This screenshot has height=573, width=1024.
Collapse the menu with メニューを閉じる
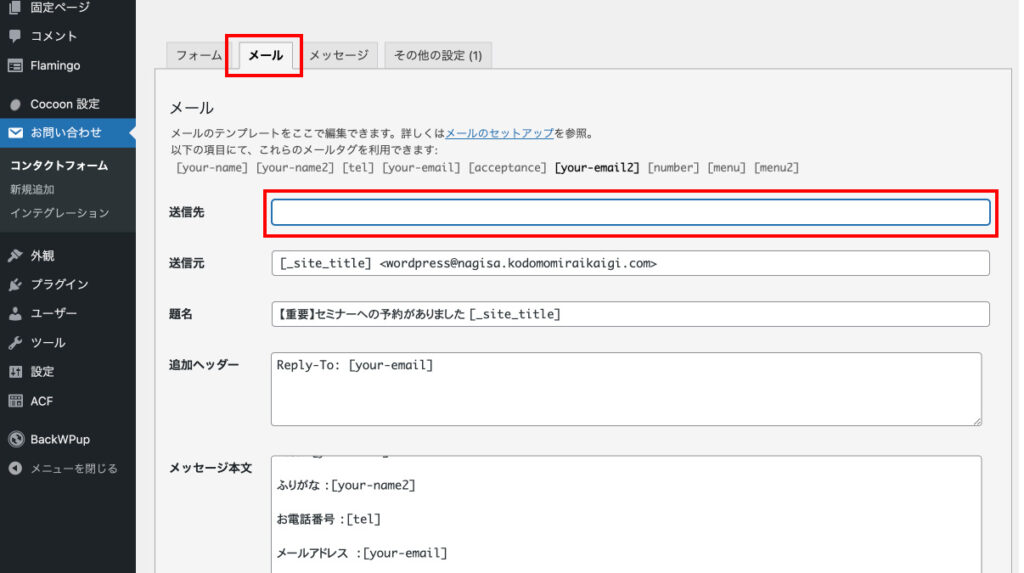point(73,468)
